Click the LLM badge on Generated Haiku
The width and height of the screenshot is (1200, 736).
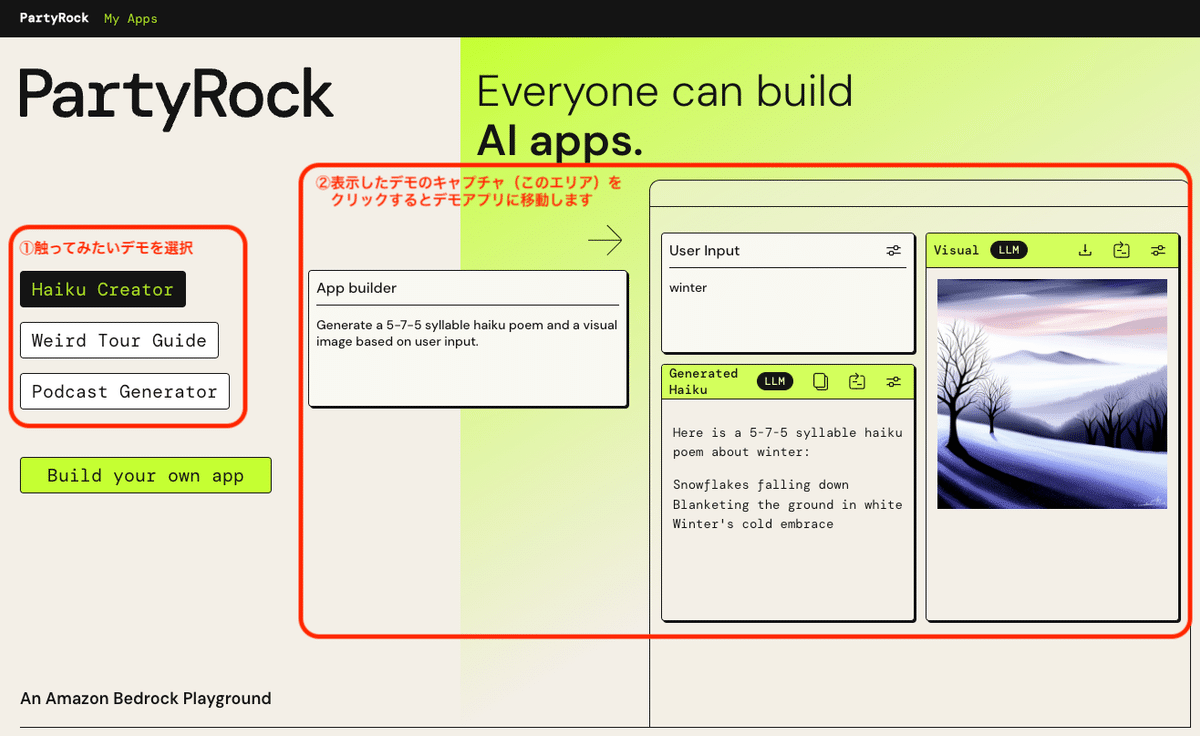point(775,381)
